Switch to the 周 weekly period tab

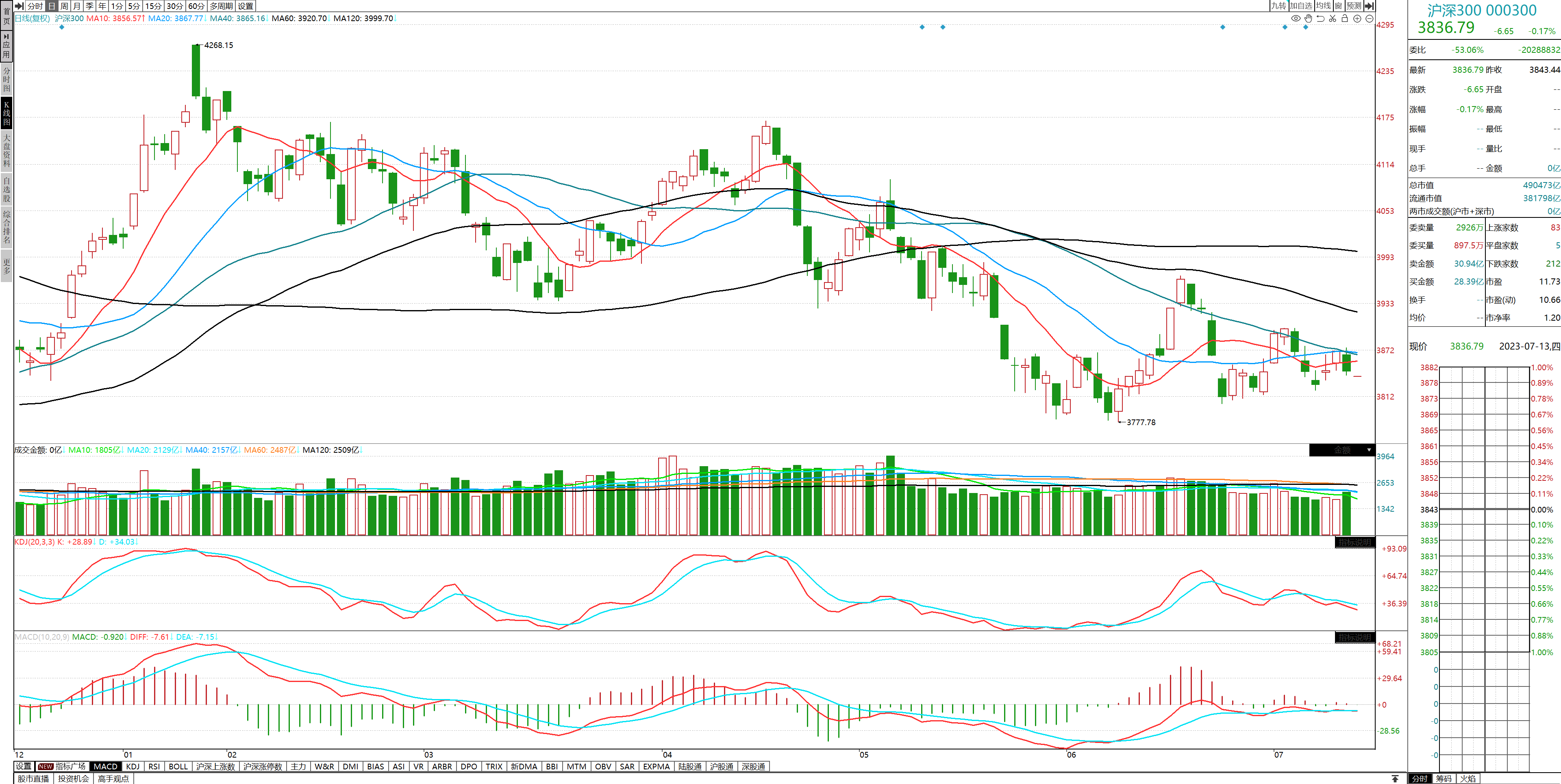pyautogui.click(x=64, y=6)
